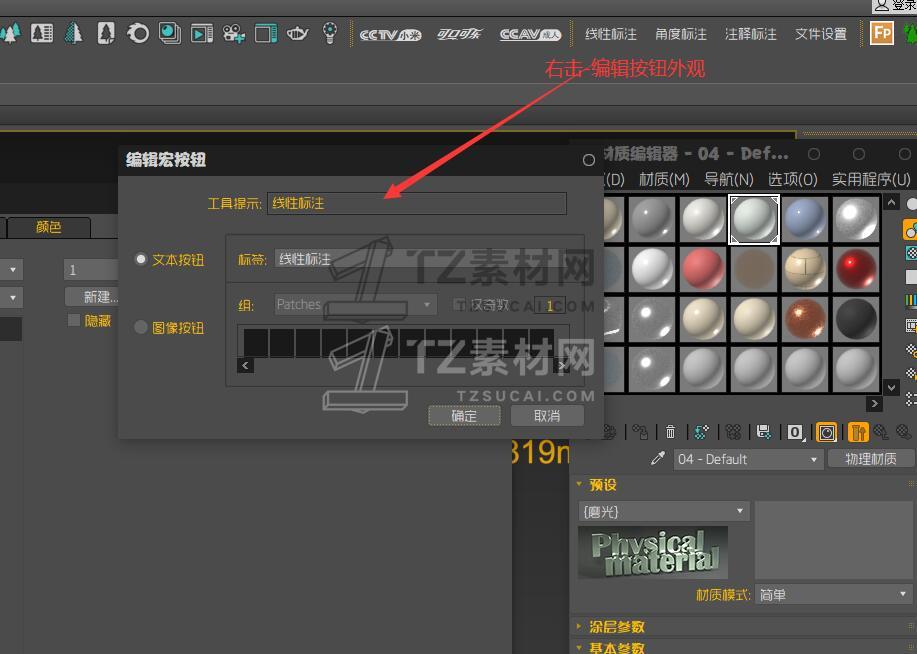Open the 导航(N) menu
The image size is (917, 654).
[x=728, y=179]
